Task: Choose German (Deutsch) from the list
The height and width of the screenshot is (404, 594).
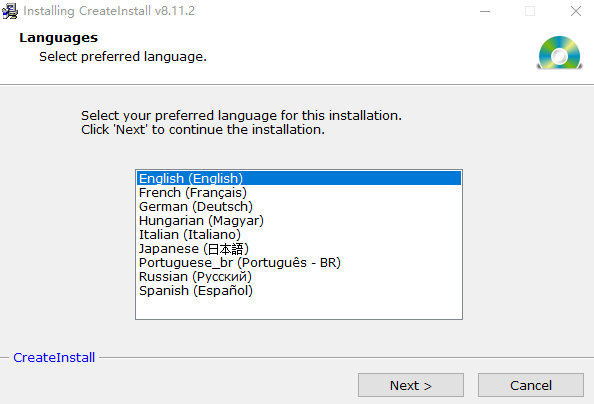Action: pos(299,206)
